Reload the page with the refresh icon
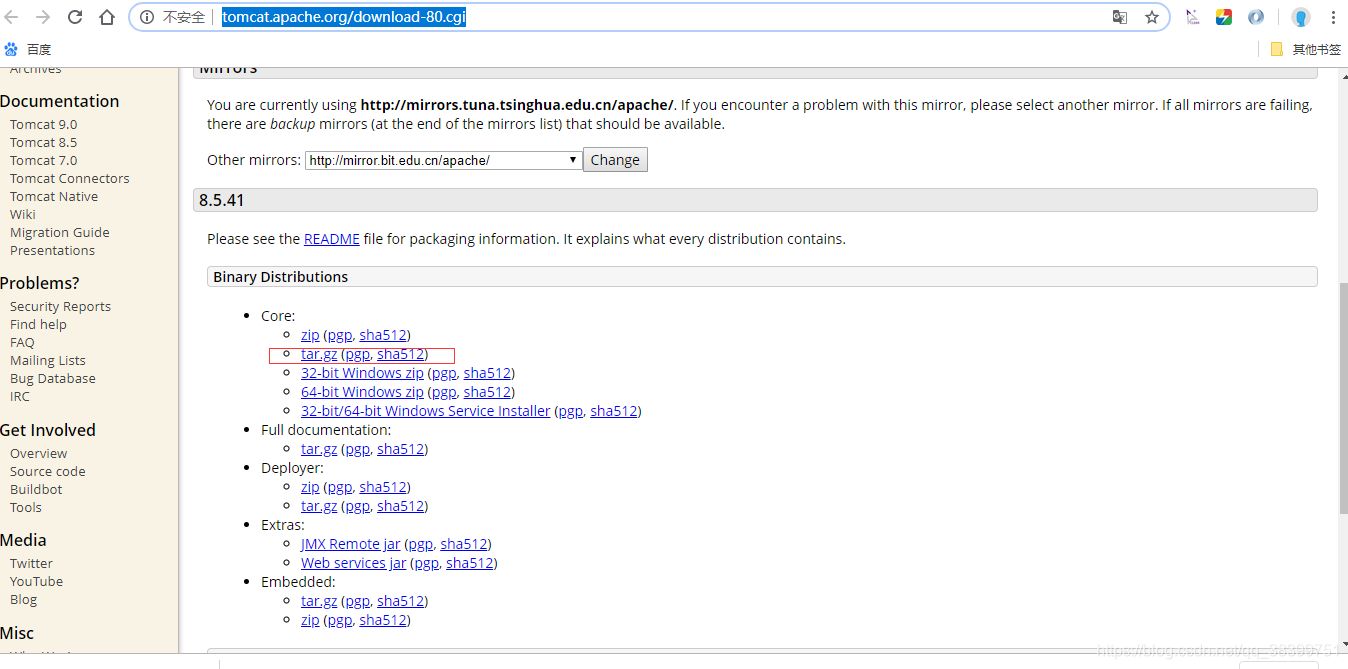This screenshot has height=669, width=1348. coord(75,17)
